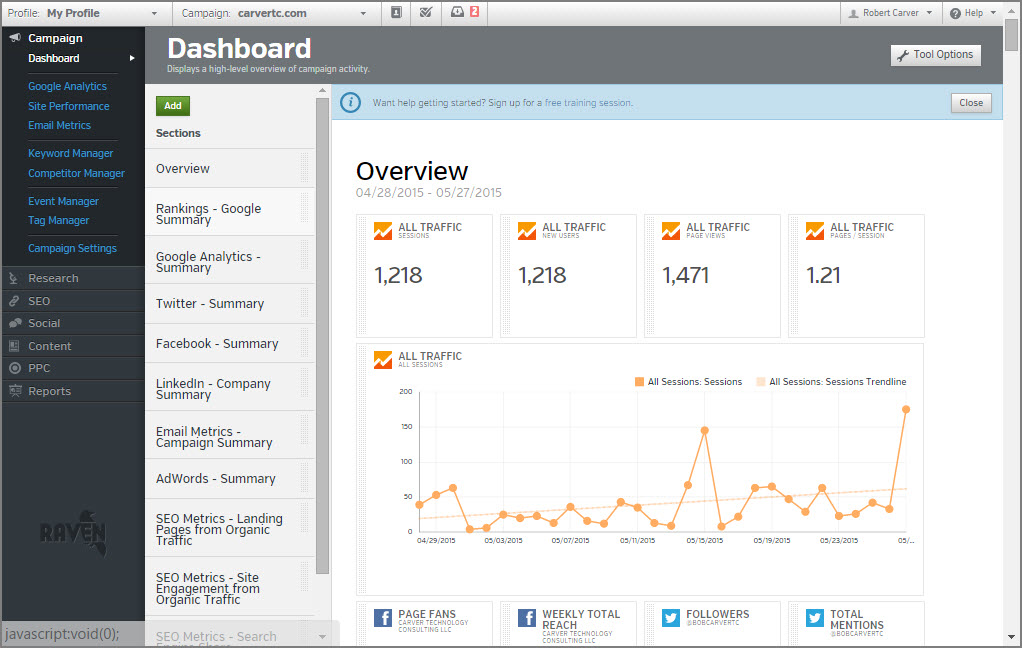Expand the Content menu section
This screenshot has height=648, width=1022.
click(x=73, y=346)
